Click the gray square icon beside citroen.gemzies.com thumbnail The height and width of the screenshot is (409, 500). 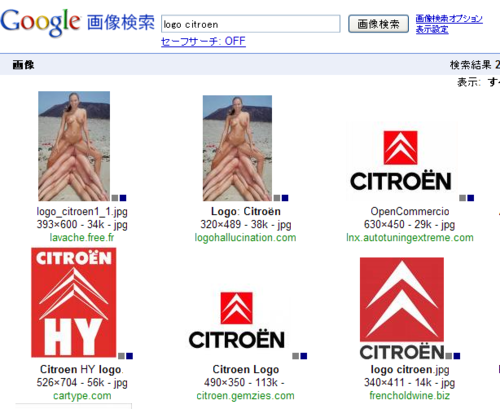[x=295, y=356]
